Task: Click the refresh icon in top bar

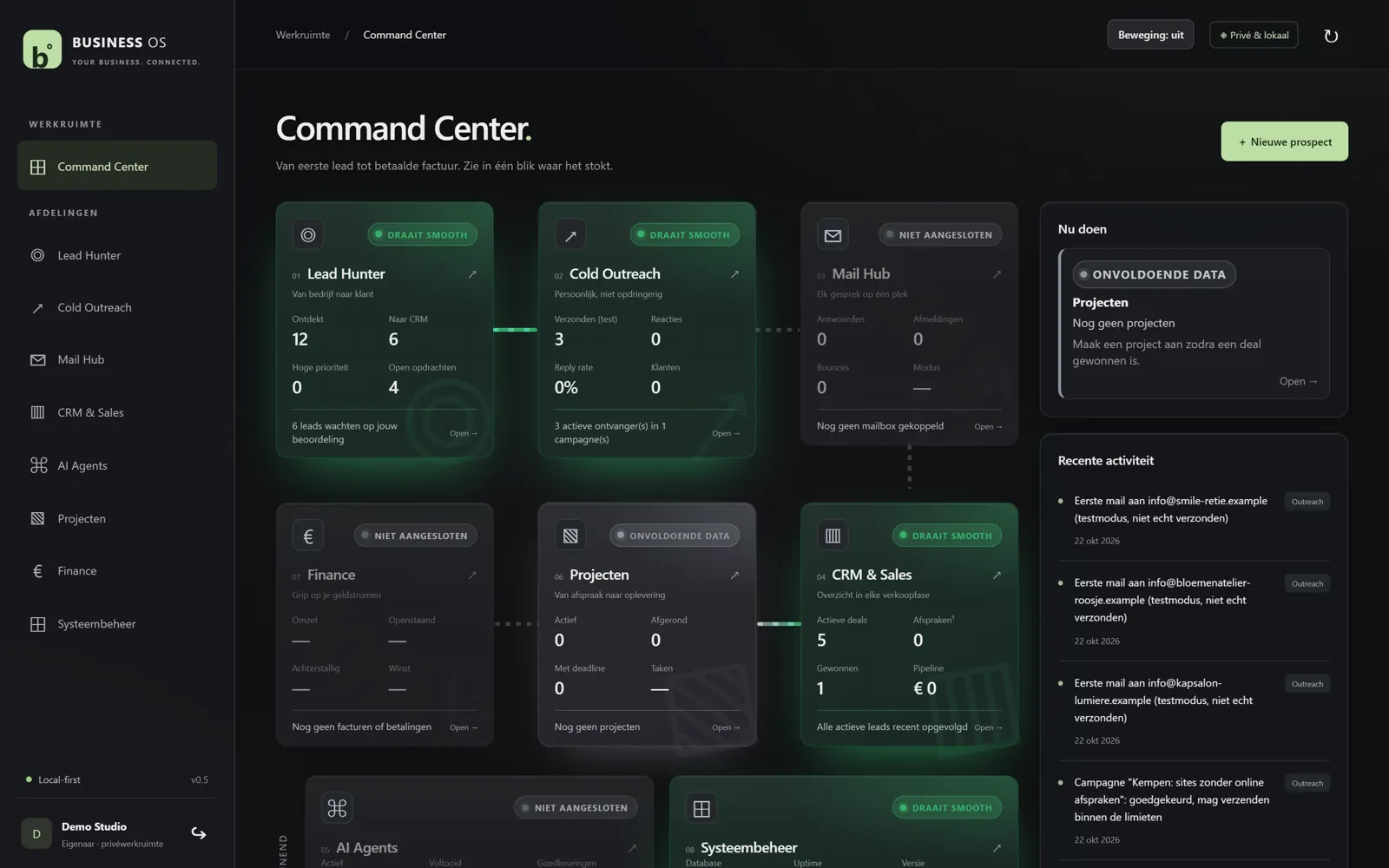Action: pos(1331,36)
